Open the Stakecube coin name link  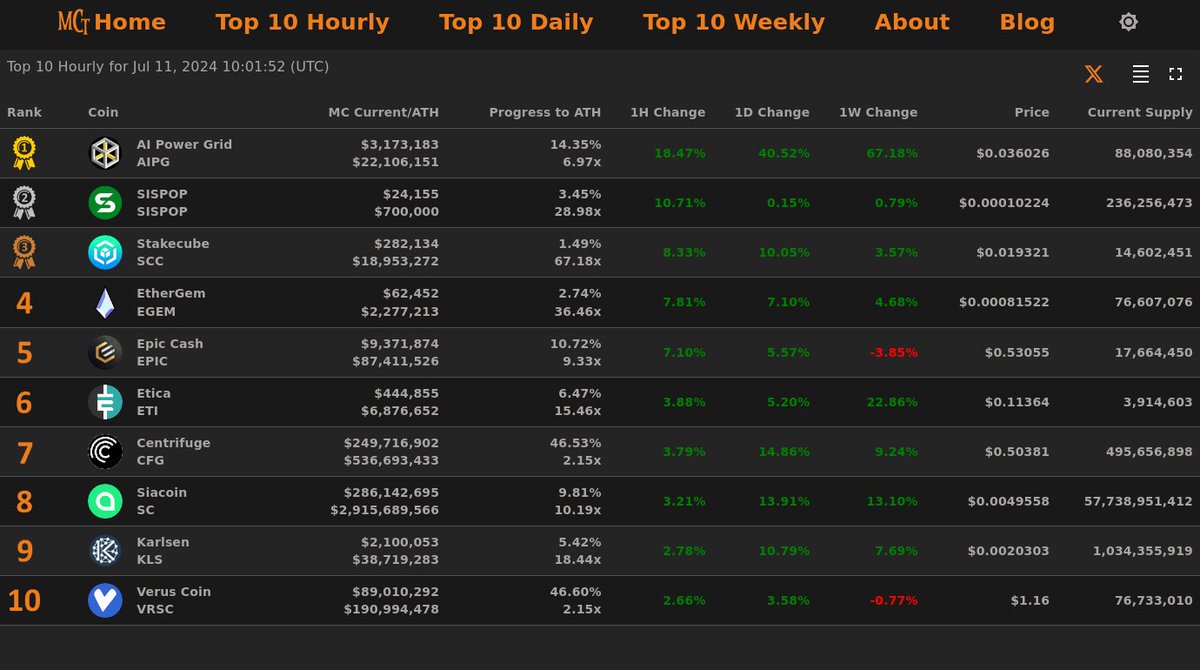173,244
